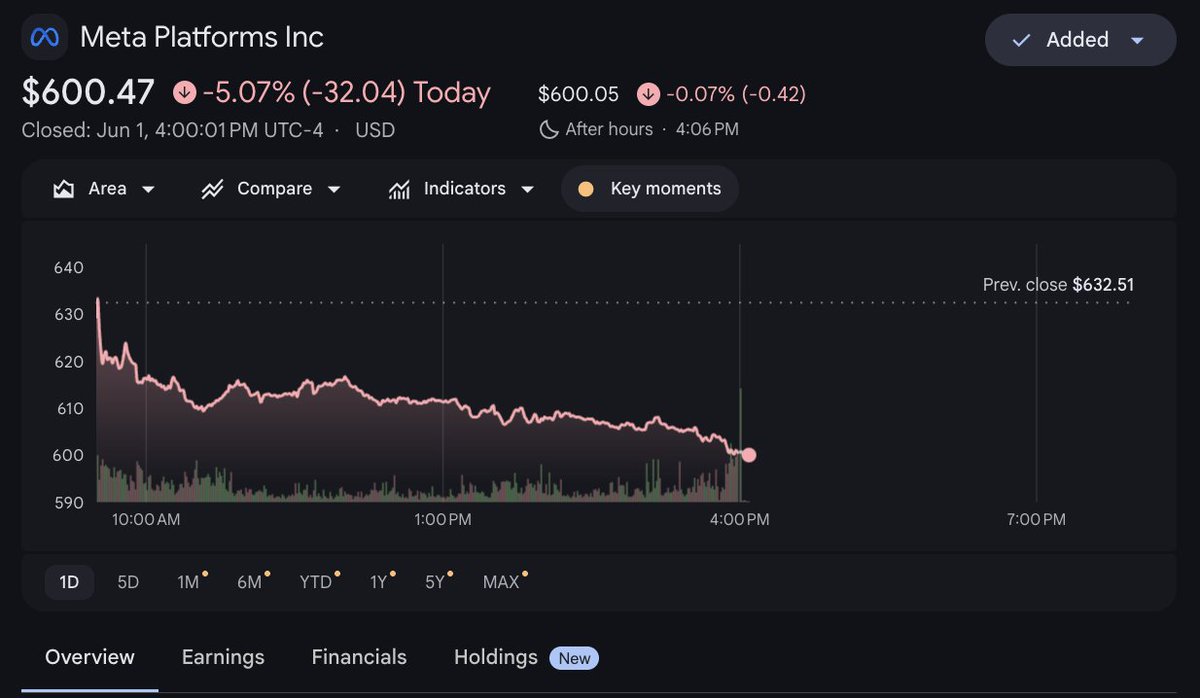
Task: Click the New badge beside Holdings
Action: (x=575, y=658)
